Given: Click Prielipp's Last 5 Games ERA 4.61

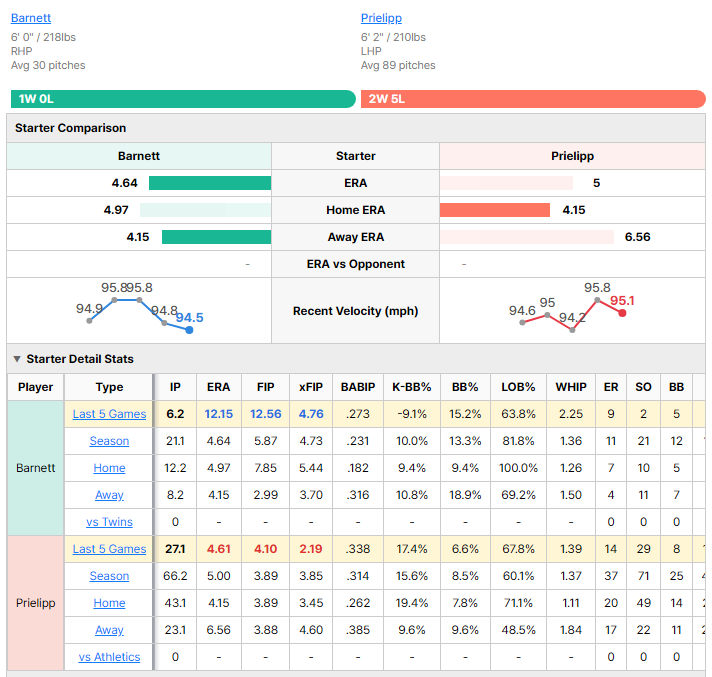Looking at the screenshot, I should 218,549.
